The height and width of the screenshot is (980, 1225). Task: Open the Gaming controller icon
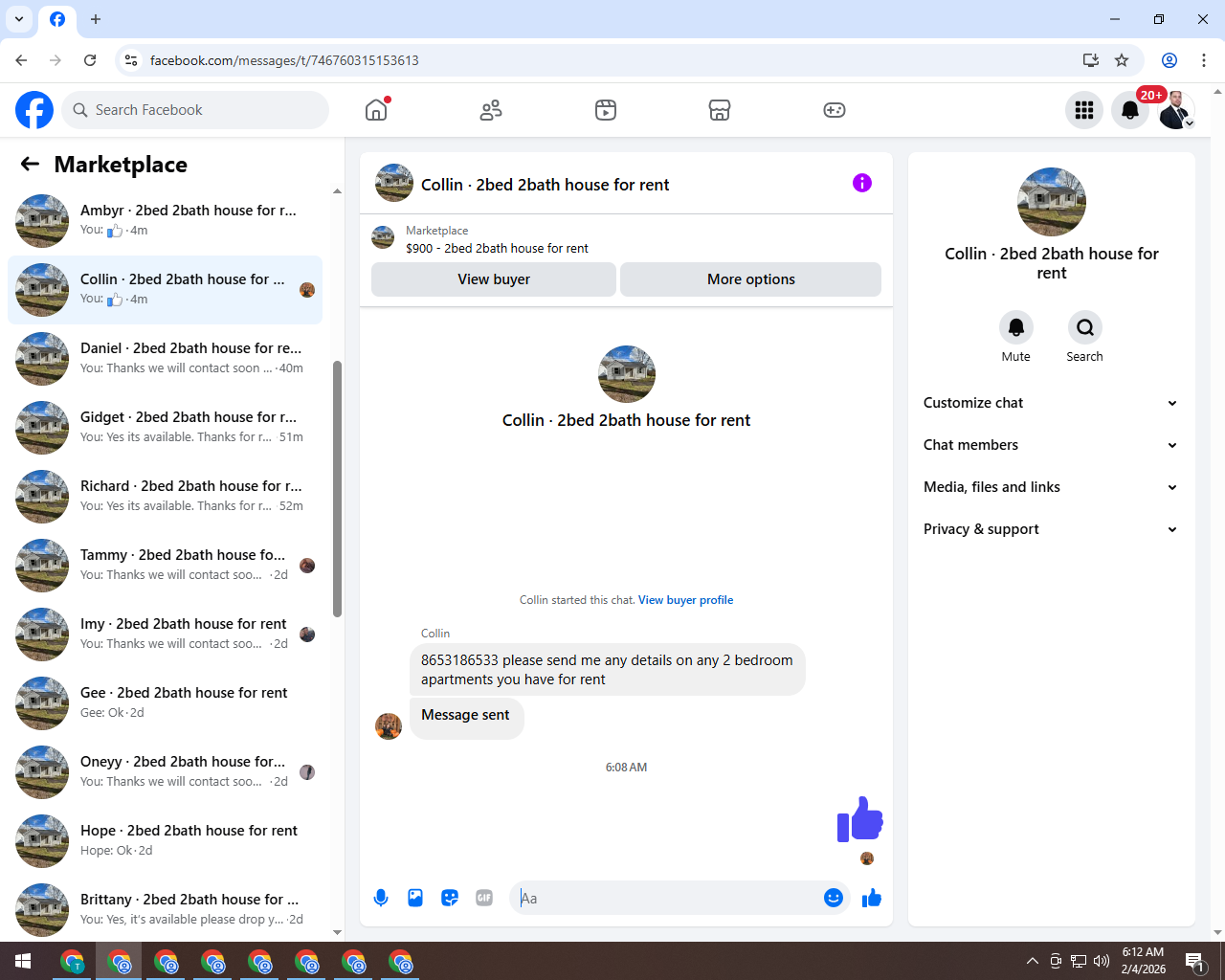coord(835,110)
